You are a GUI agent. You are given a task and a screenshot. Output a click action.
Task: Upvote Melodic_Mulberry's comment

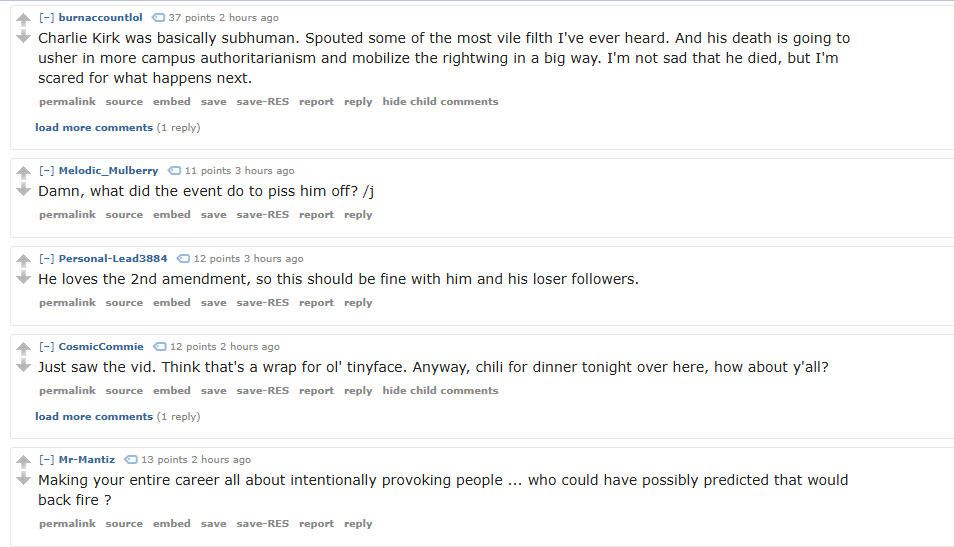(24, 173)
